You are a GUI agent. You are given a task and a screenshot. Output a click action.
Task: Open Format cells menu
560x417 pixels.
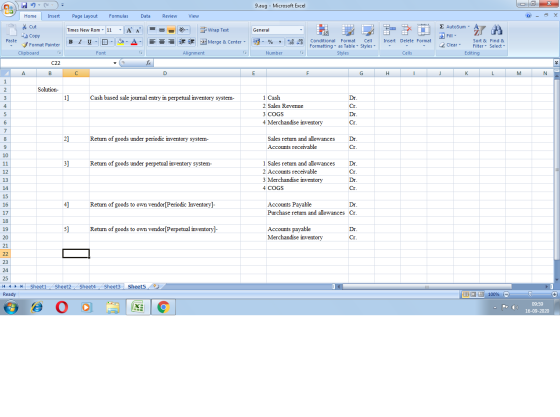424,36
